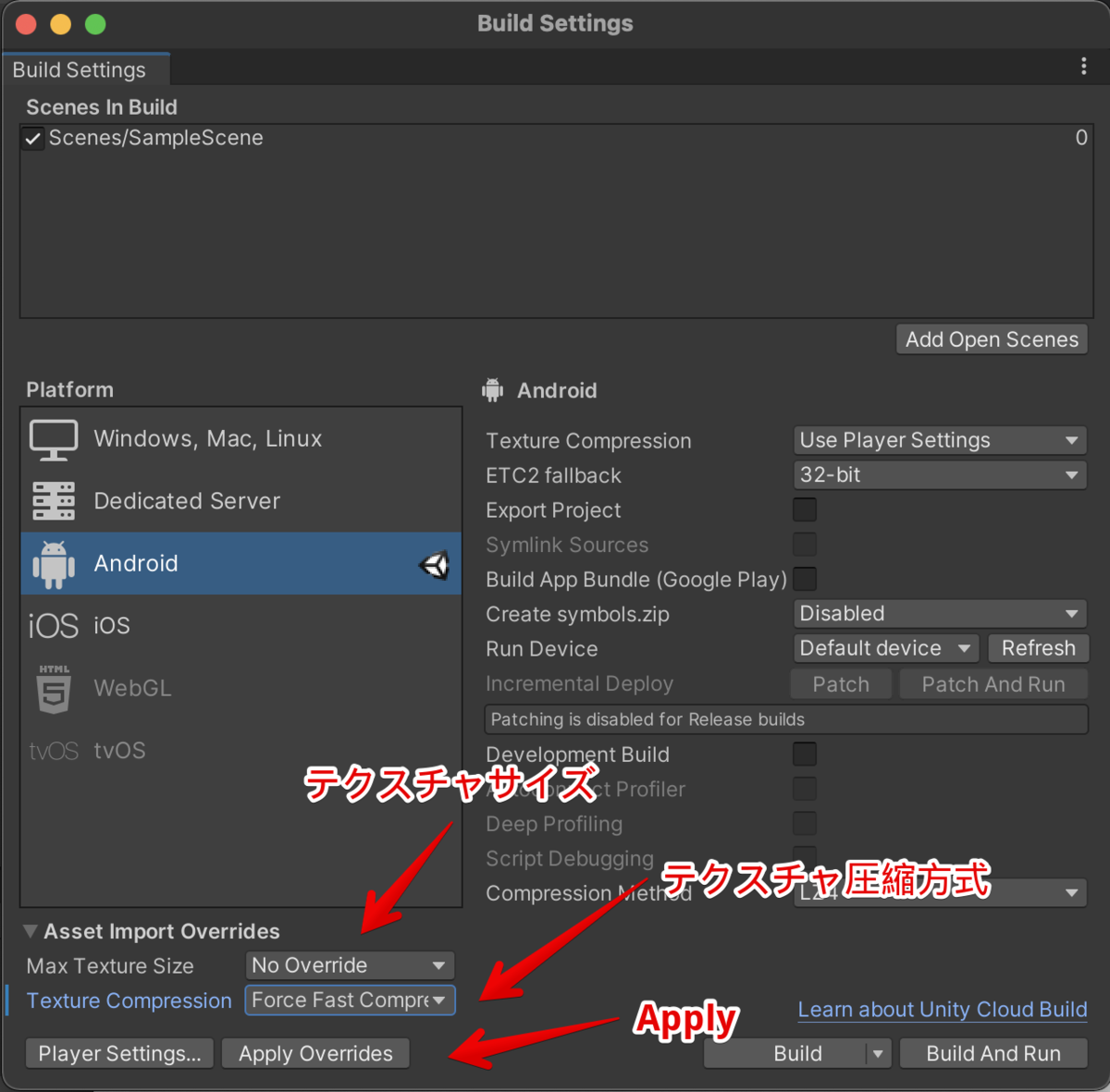The image size is (1110, 1092).
Task: Enable the Development Build checkbox
Action: pyautogui.click(x=805, y=755)
